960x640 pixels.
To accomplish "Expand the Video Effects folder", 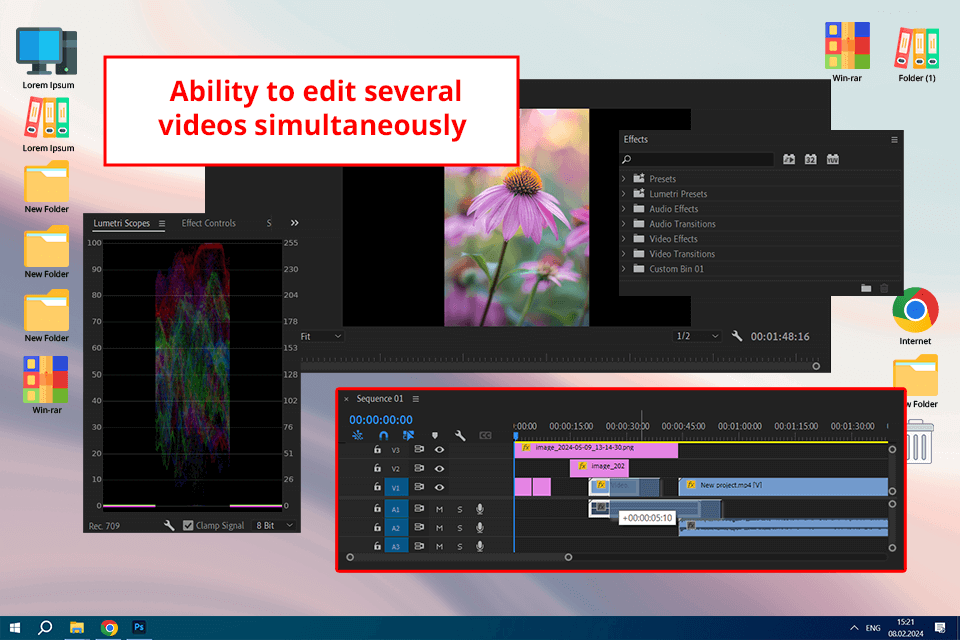I will (x=624, y=239).
